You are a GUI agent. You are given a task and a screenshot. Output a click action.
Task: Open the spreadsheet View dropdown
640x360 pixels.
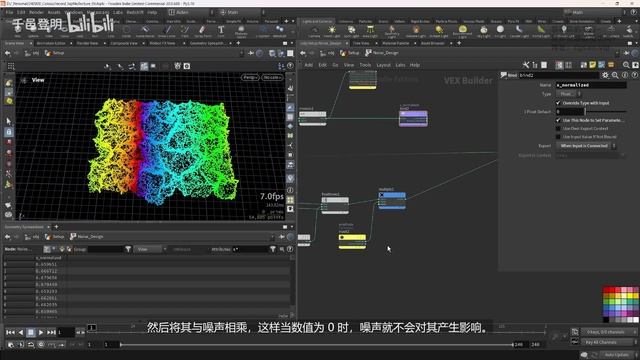point(149,249)
